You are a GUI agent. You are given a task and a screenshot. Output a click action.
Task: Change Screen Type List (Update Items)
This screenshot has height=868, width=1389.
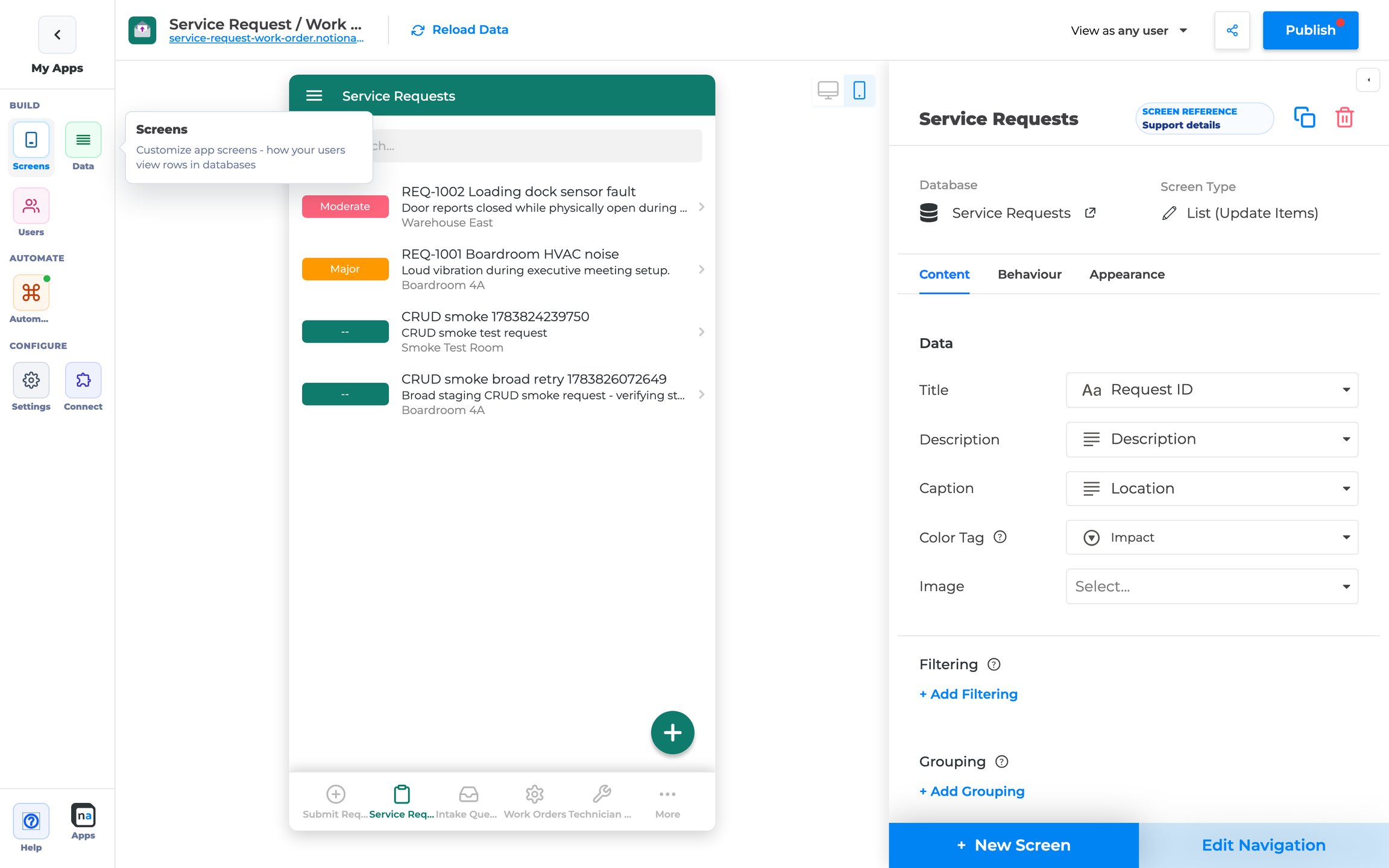[x=1239, y=213]
